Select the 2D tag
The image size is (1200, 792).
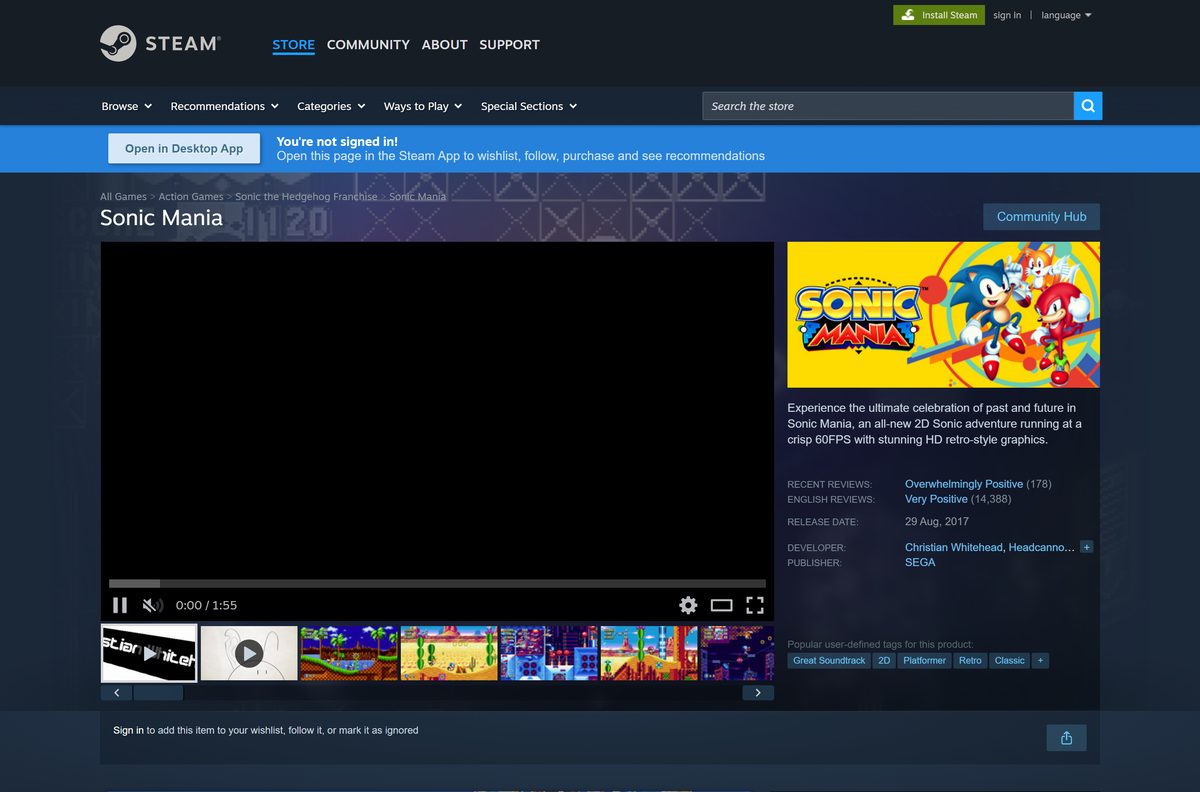[x=884, y=661]
